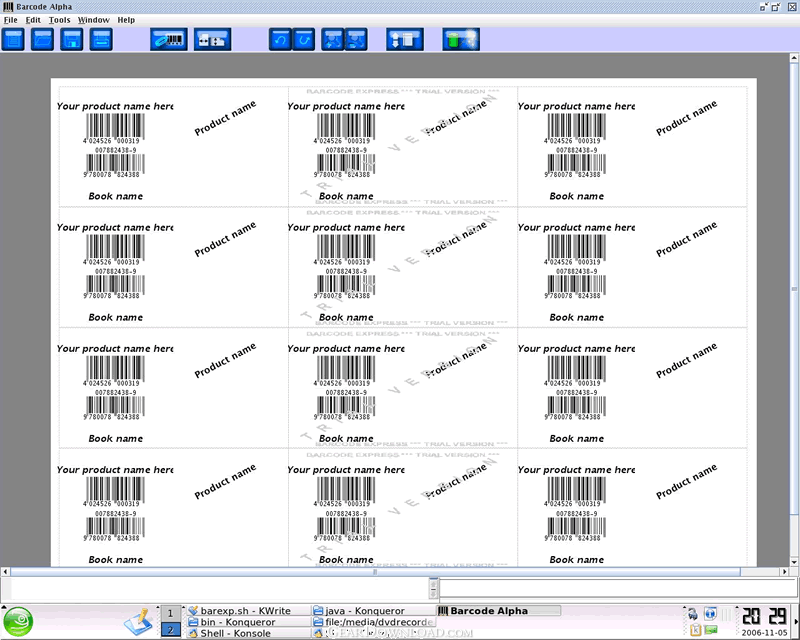Launch the paper and pencil taskbar icon

(x=138, y=622)
